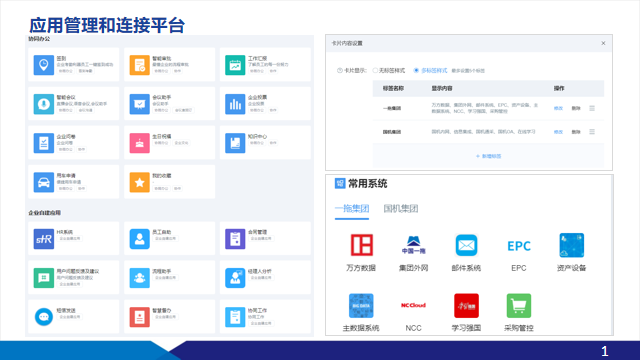The height and width of the screenshot is (360, 640).
Task: Click 修改 for the 一拖集团 row
Action: point(558,108)
